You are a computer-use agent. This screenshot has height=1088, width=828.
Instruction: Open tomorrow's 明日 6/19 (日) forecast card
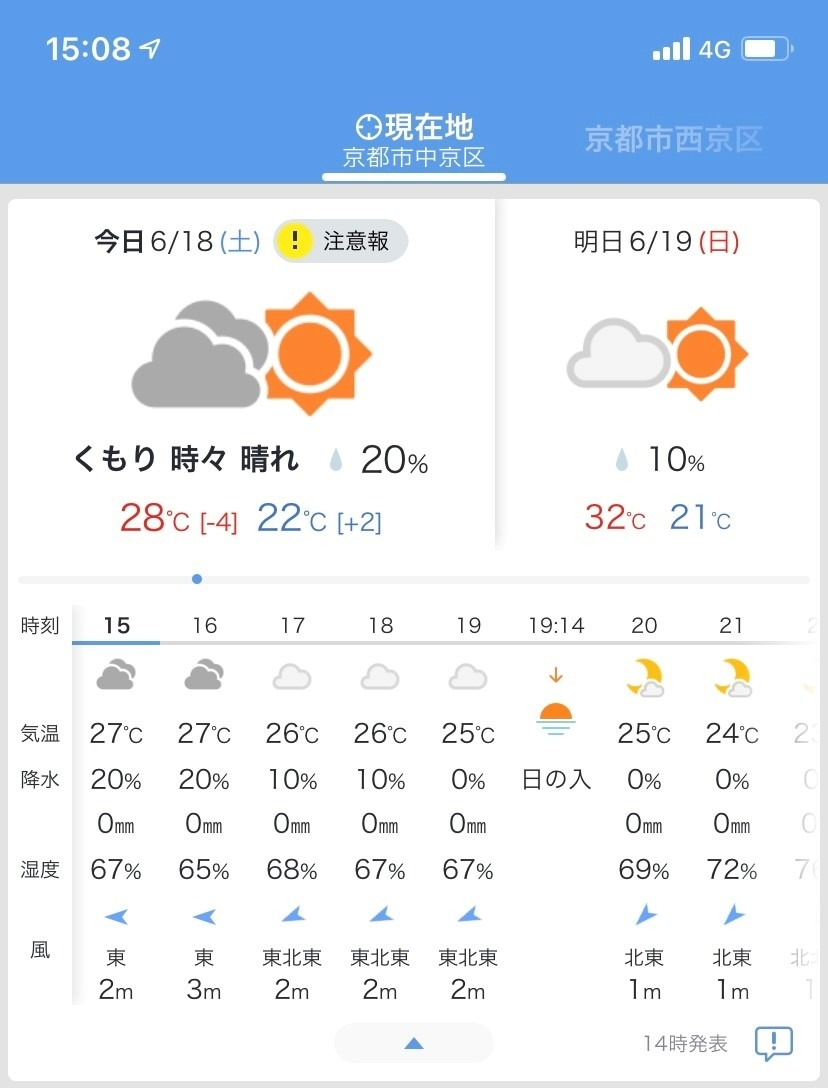tap(657, 375)
